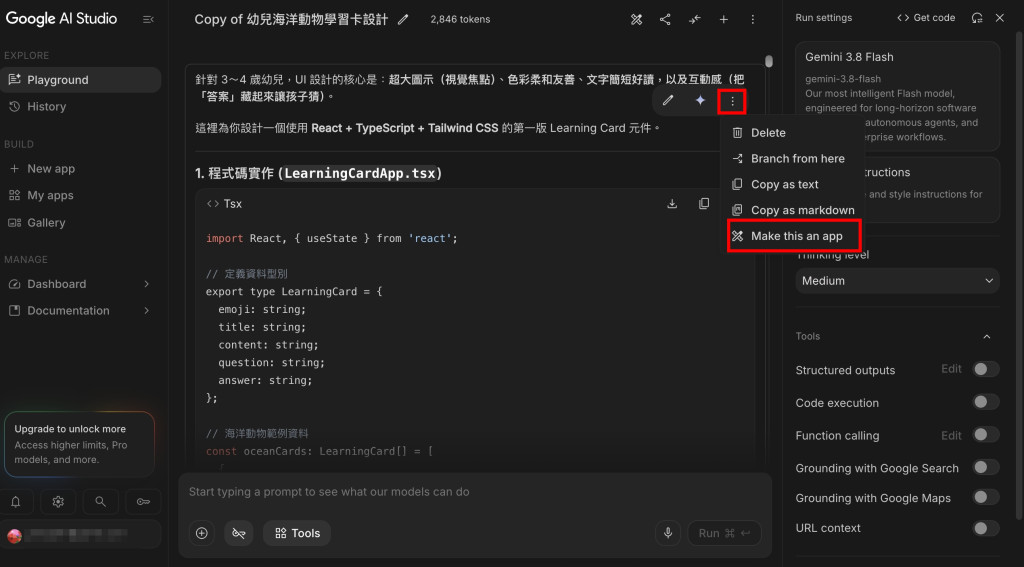Add media with the plus circle icon

202,533
